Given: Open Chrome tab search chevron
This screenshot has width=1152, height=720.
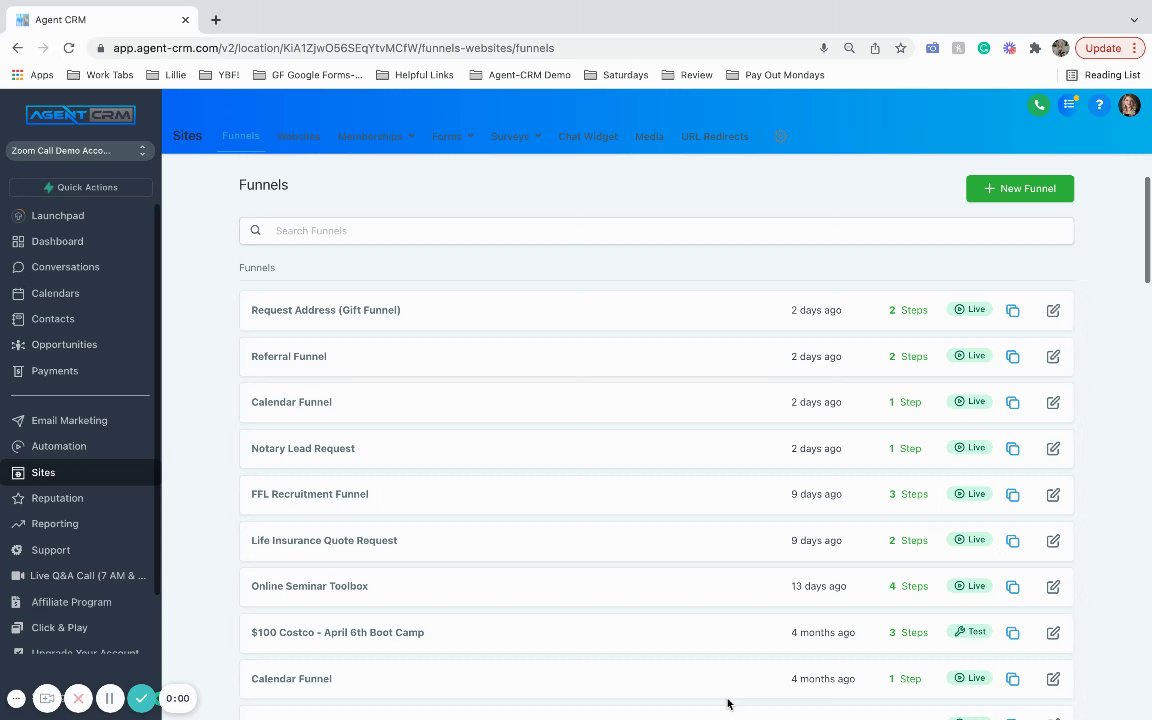Looking at the screenshot, I should (1134, 20).
